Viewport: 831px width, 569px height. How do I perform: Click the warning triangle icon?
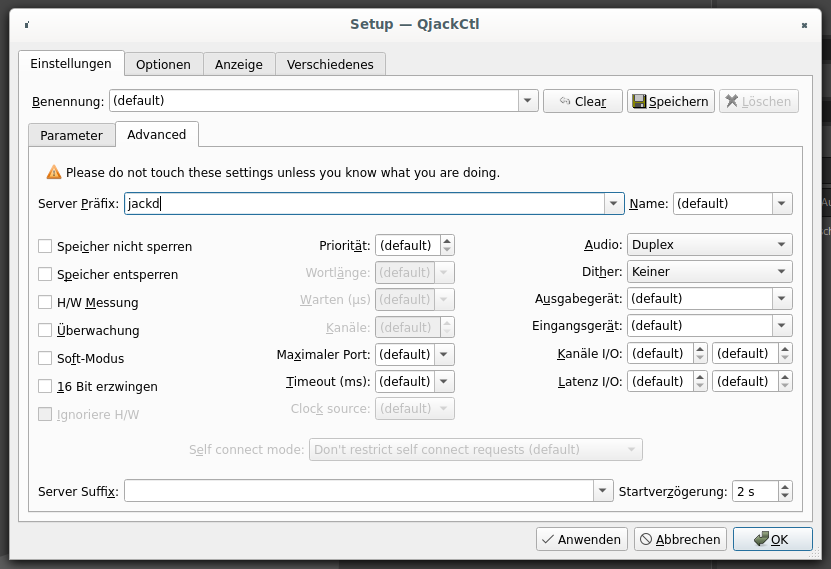tap(53, 172)
